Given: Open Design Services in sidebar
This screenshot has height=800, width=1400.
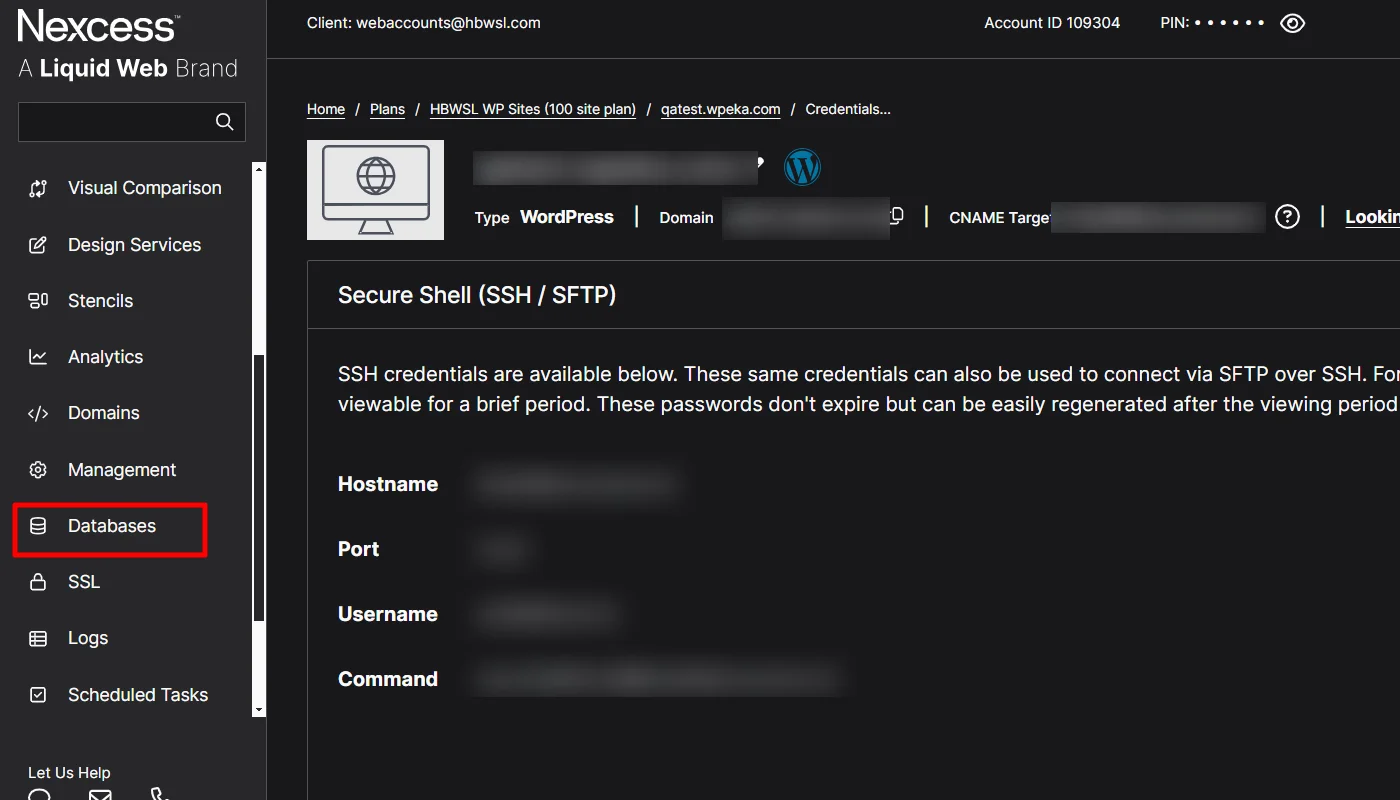Looking at the screenshot, I should 134,245.
